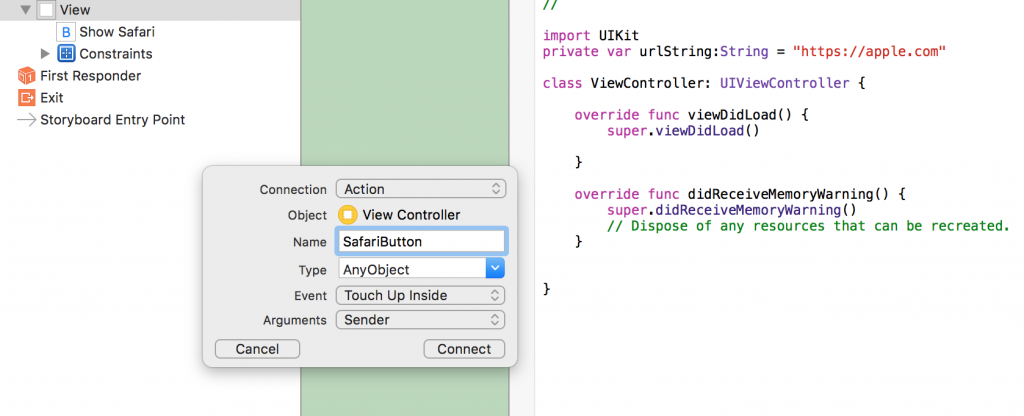The width and height of the screenshot is (1024, 416).
Task: Click the yellow View Controller object icon
Action: [348, 215]
